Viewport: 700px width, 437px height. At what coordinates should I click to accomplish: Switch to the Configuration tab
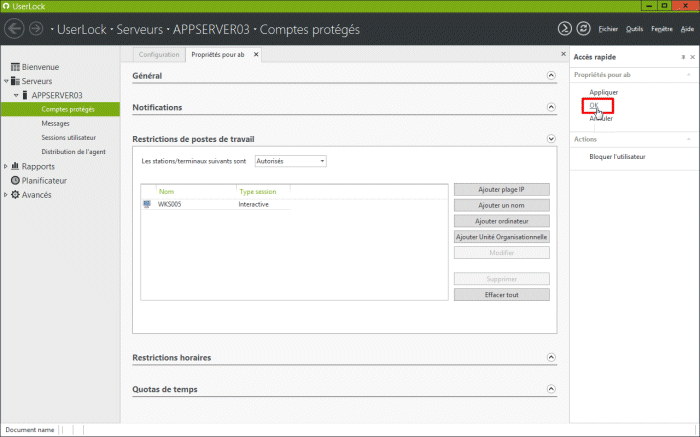pyautogui.click(x=159, y=54)
